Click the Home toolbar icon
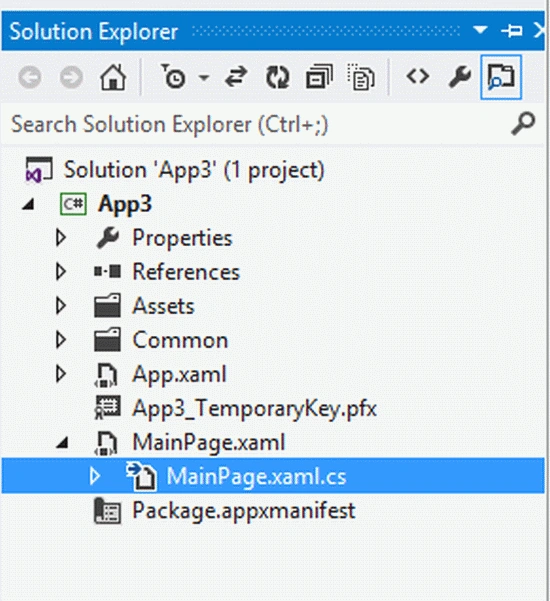This screenshot has width=550, height=601. click(113, 77)
